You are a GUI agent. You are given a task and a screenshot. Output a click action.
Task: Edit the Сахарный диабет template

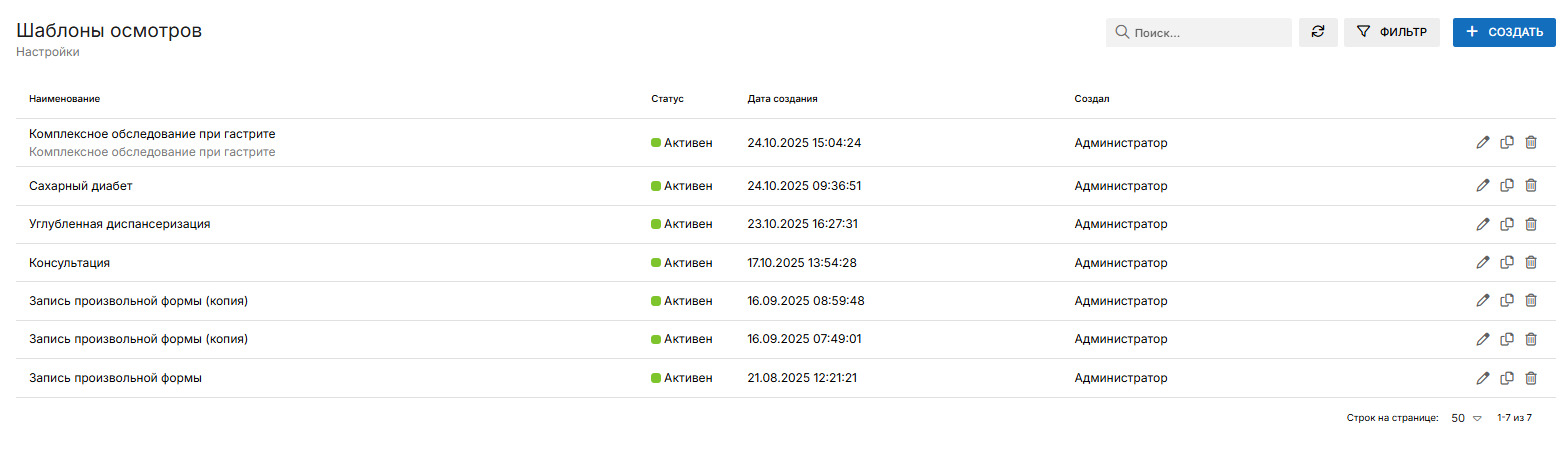click(1483, 185)
